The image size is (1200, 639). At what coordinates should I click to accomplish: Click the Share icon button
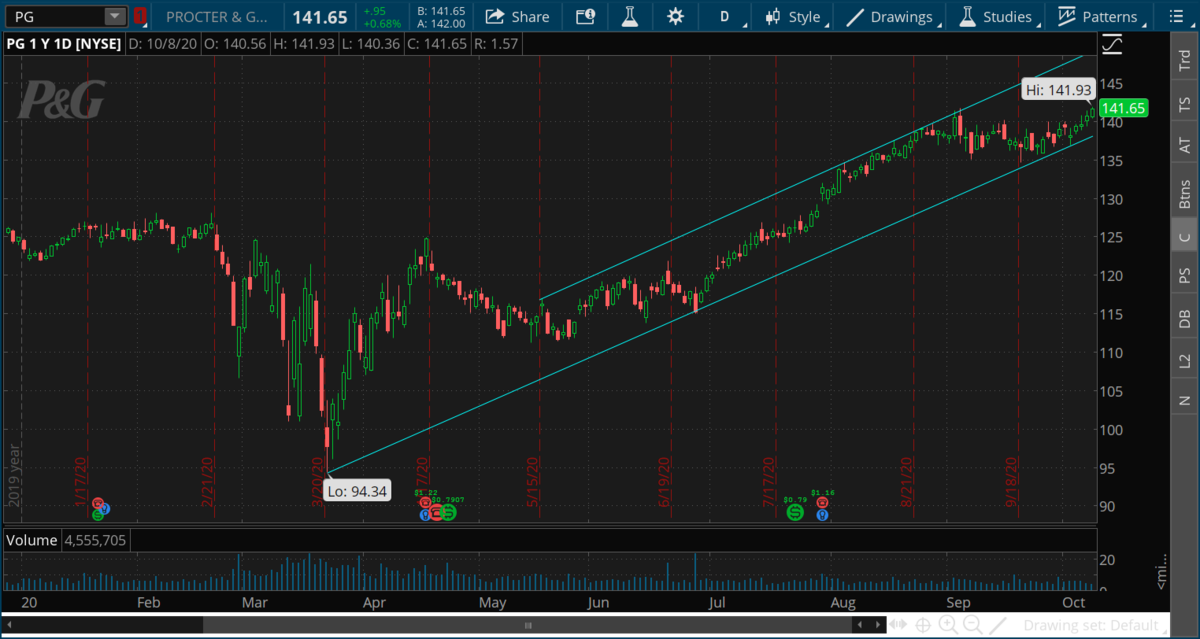[517, 16]
